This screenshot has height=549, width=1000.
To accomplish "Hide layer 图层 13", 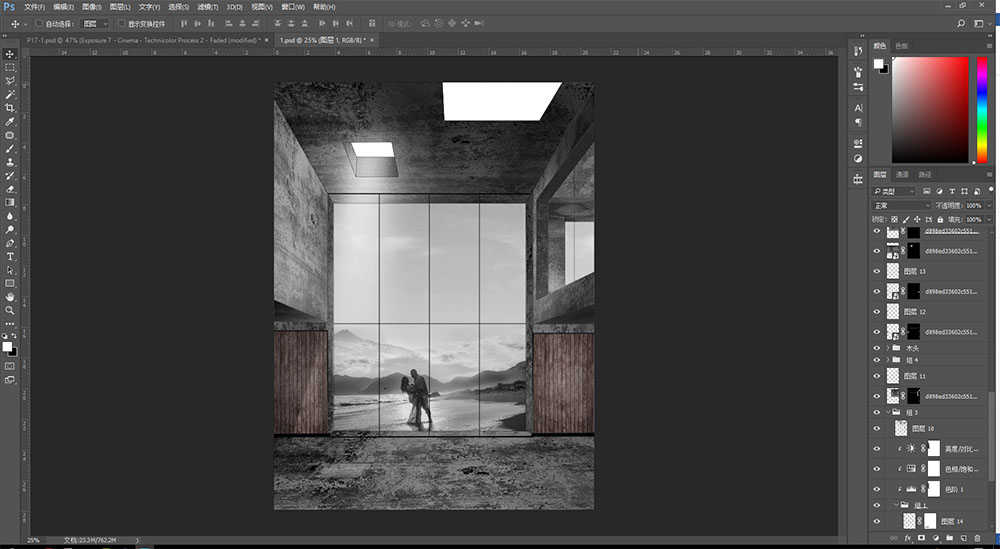I will [876, 271].
